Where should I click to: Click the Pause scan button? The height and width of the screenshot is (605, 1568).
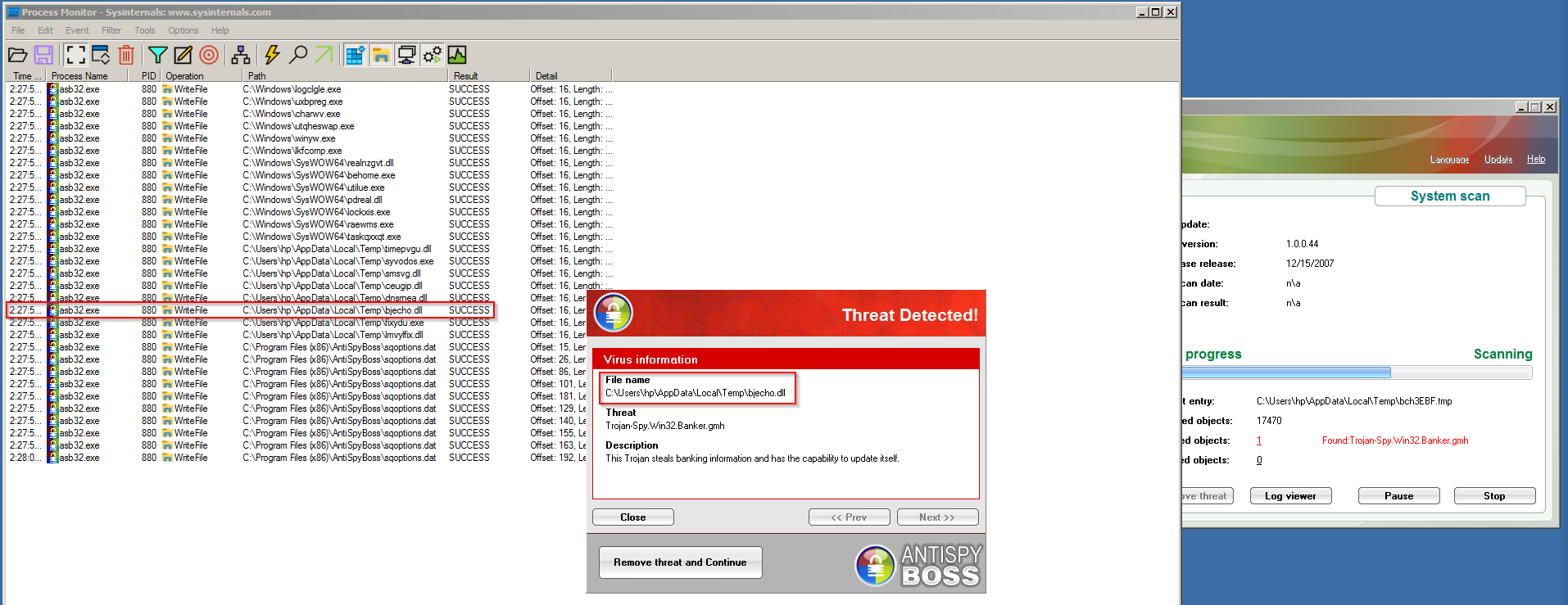click(1398, 496)
